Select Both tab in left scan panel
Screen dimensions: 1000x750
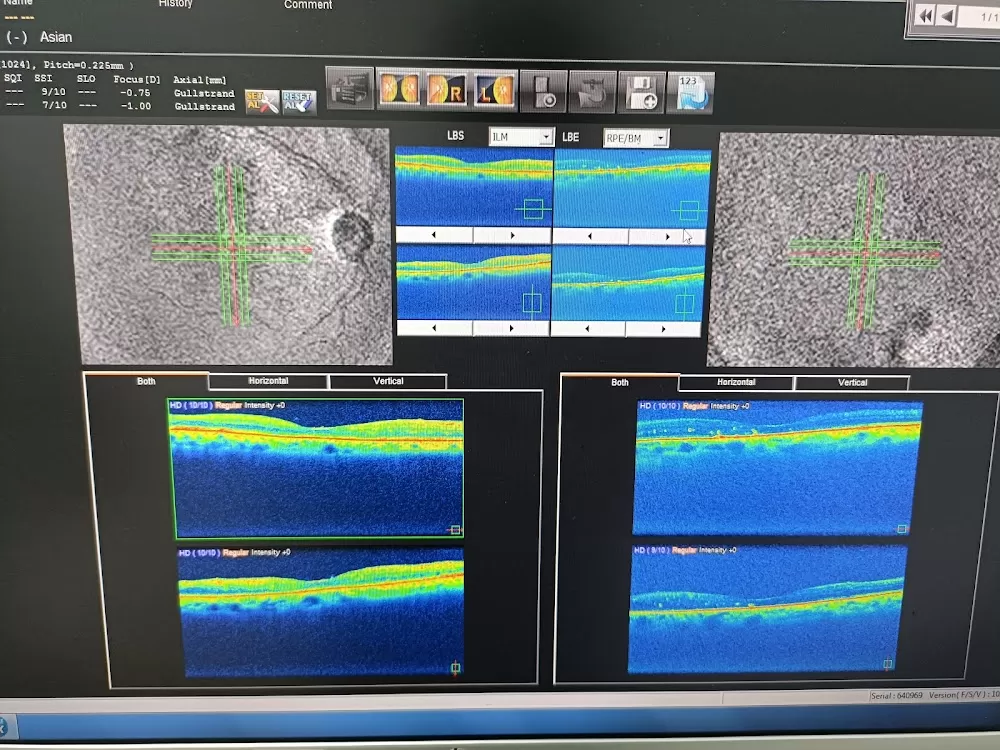point(146,381)
